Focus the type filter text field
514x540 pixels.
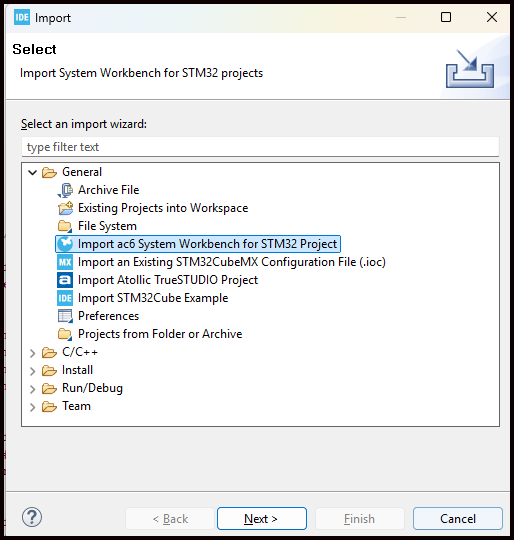260,147
